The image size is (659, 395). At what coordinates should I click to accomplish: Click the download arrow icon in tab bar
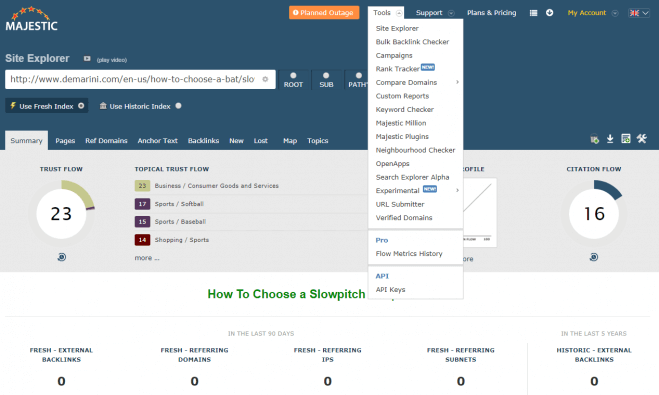click(x=610, y=139)
